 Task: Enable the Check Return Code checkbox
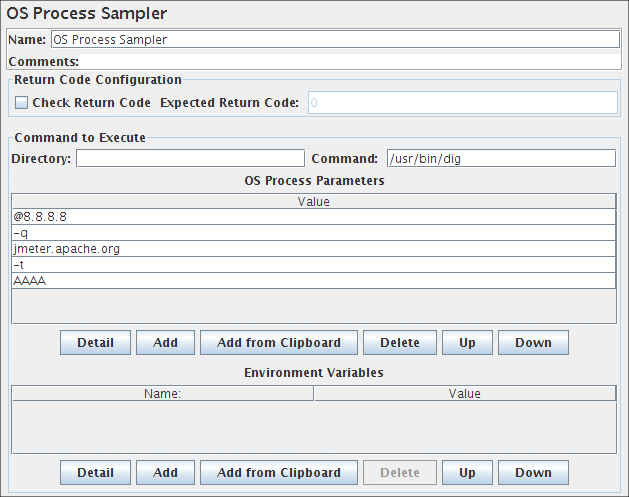[22, 103]
